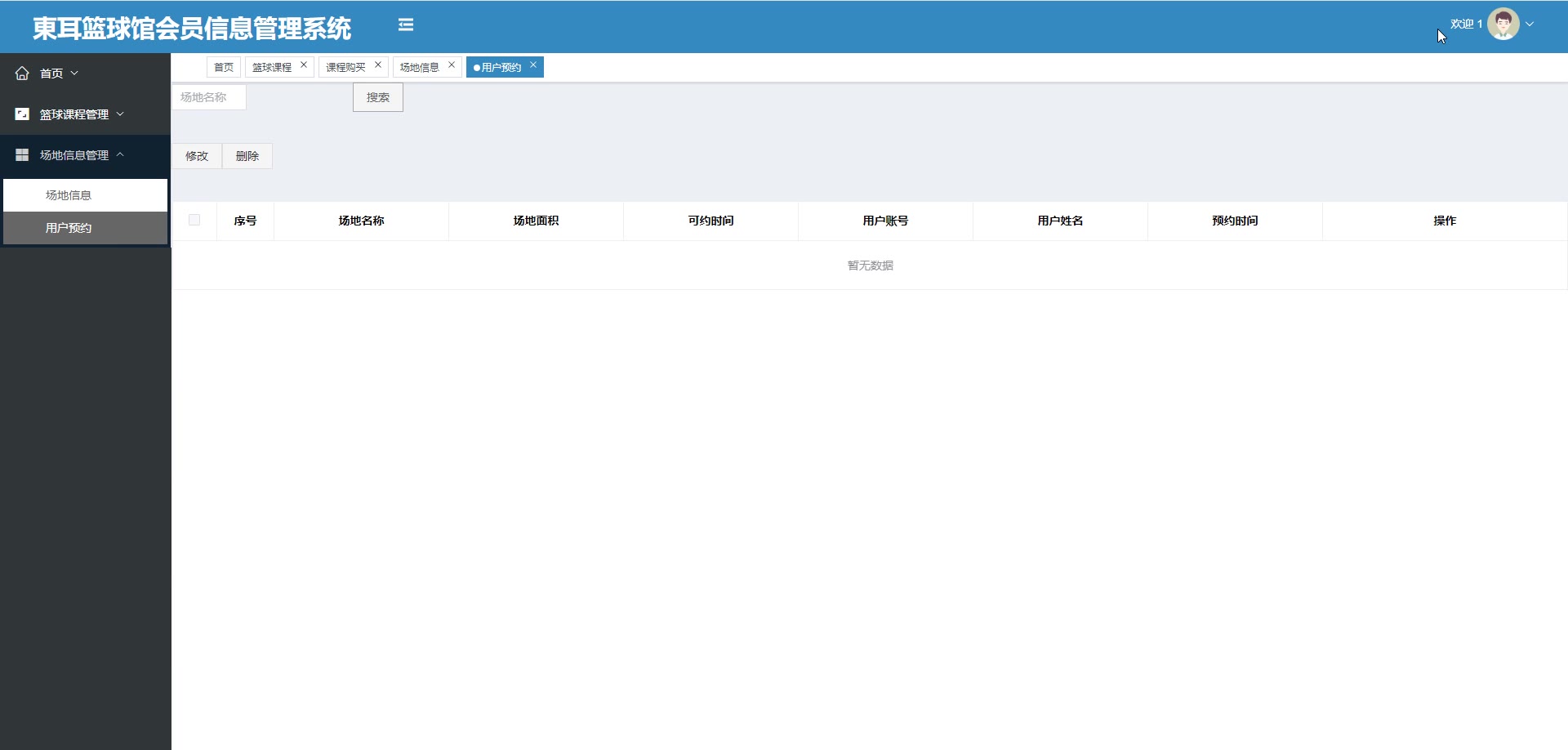Expand the 篮球课程管理 chevron
This screenshot has width=1568, height=750.
120,114
